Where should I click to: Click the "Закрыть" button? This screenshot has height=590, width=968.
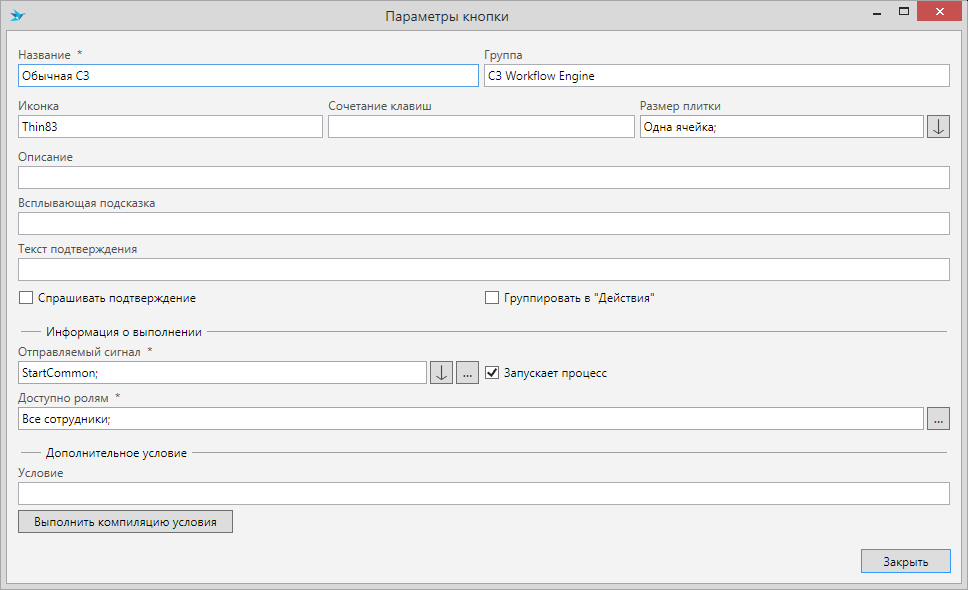pyautogui.click(x=905, y=561)
